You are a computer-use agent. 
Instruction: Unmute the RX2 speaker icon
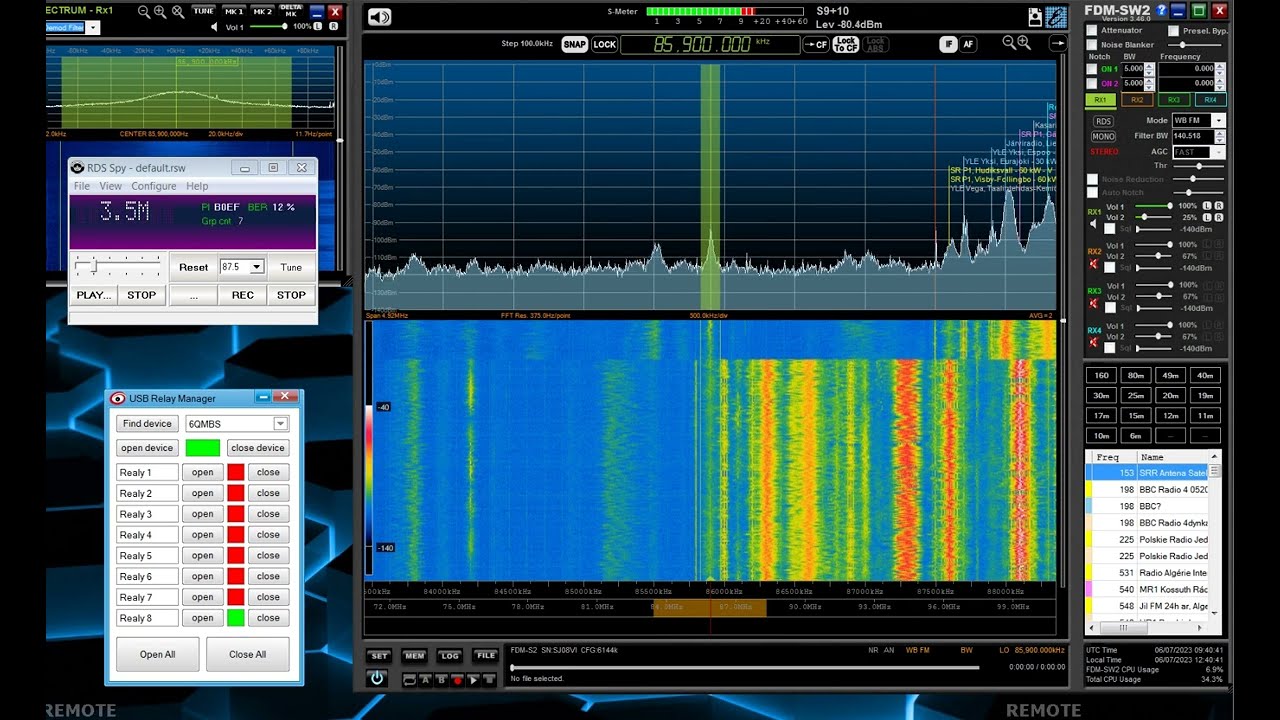(x=1094, y=264)
